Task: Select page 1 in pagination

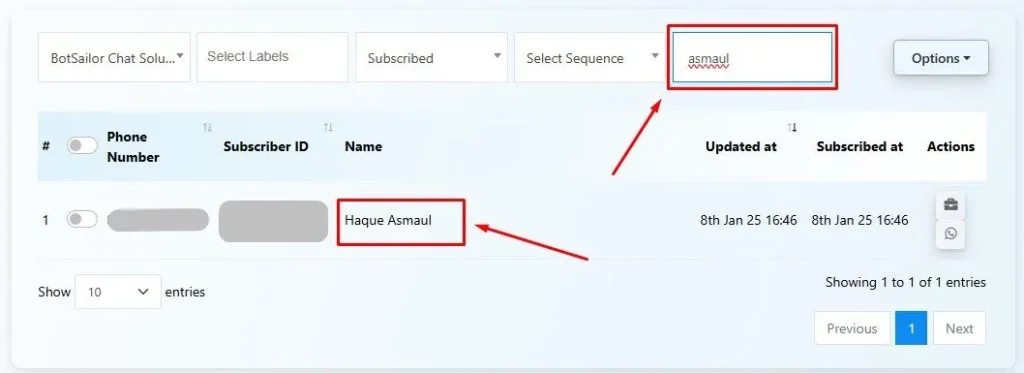Action: pos(911,329)
